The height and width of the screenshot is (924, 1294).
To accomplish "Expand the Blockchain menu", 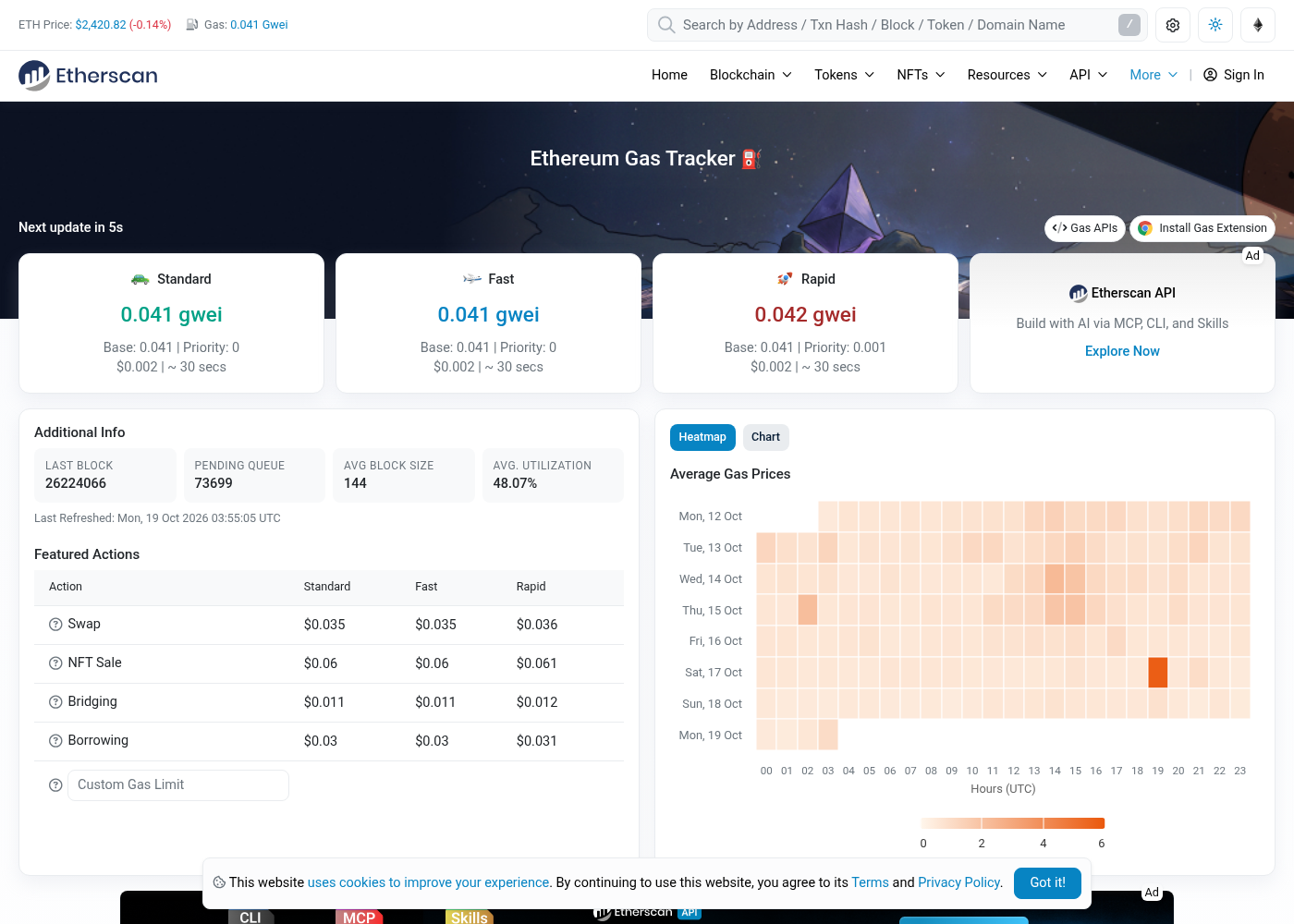I will [x=751, y=75].
